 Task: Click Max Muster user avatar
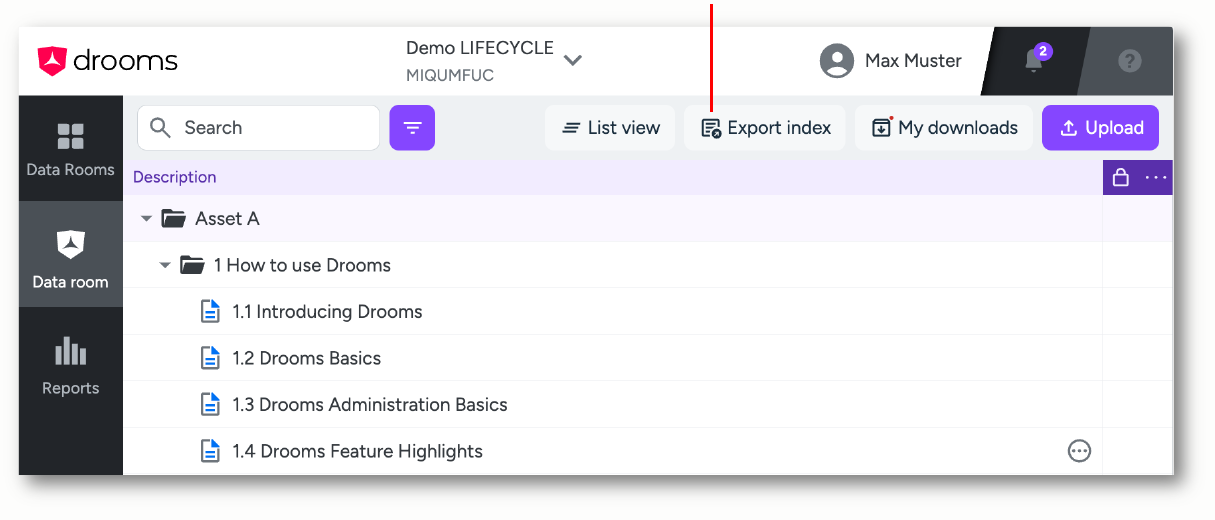[x=836, y=61]
